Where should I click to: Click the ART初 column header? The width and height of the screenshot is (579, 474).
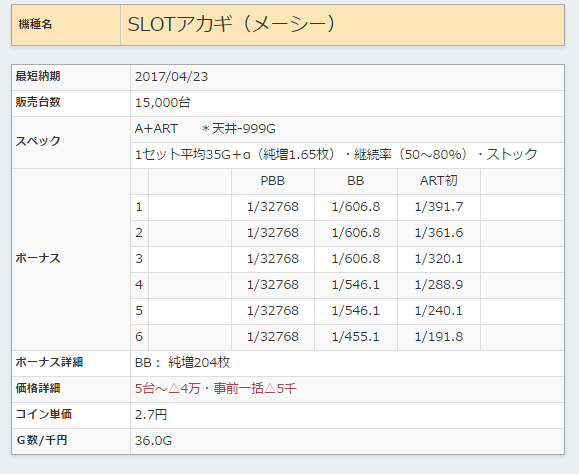(439, 181)
